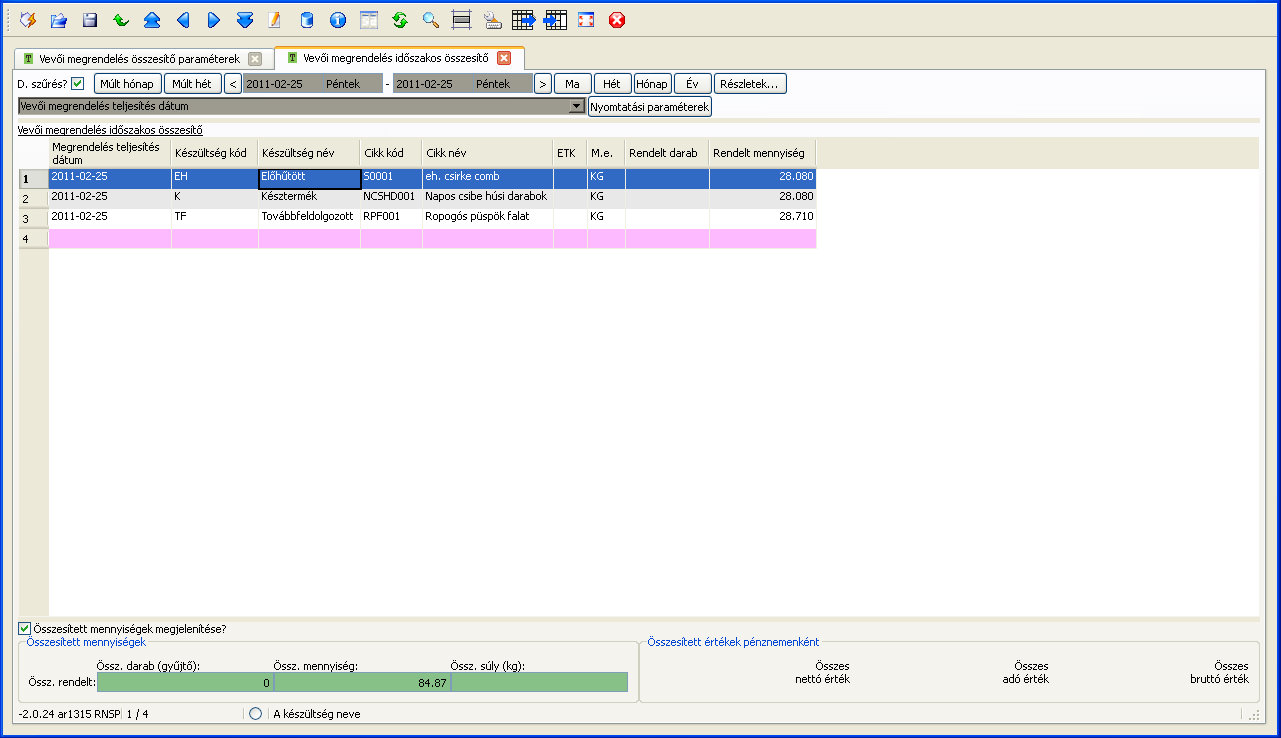Click the Hónap button

tap(653, 84)
